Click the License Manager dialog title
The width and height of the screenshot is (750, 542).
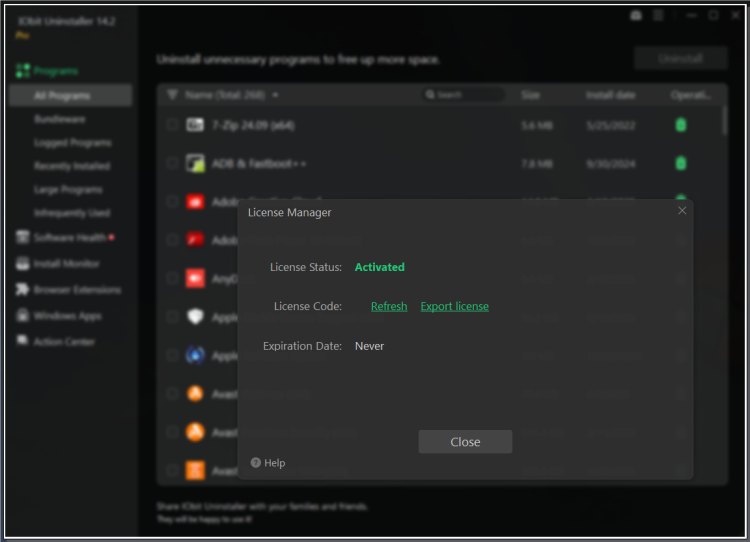pyautogui.click(x=289, y=212)
